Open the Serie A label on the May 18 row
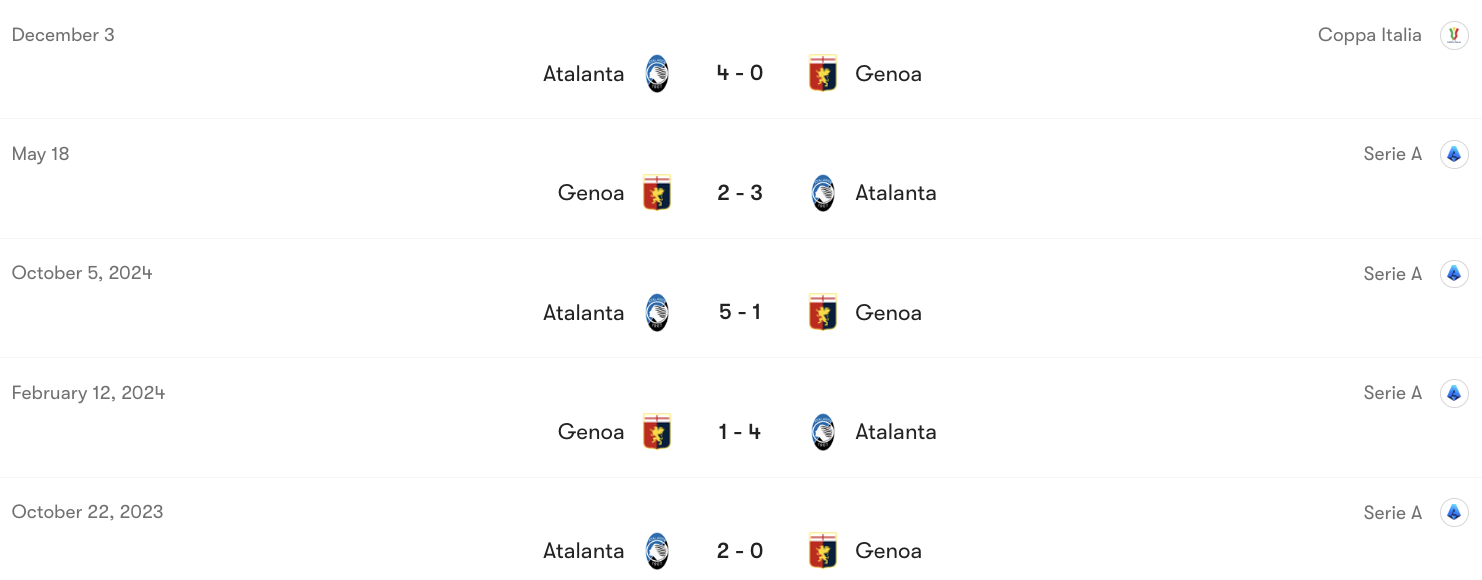This screenshot has width=1482, height=580. pyautogui.click(x=1392, y=153)
